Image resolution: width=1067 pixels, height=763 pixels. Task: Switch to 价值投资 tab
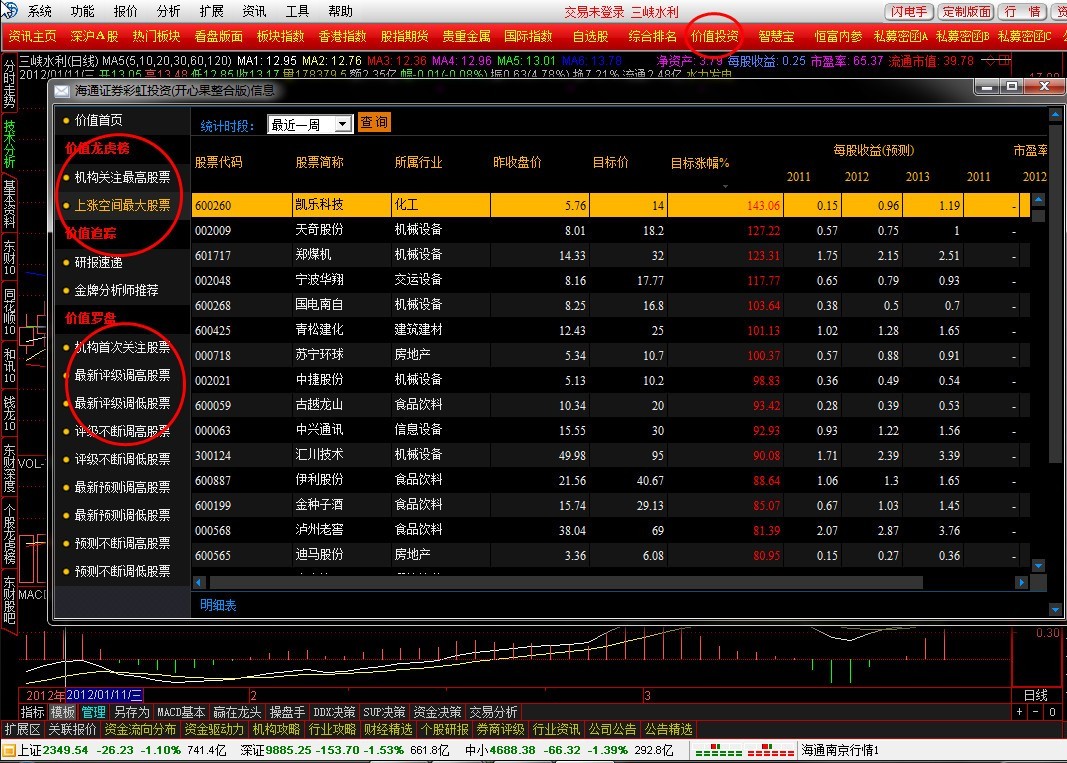[715, 36]
